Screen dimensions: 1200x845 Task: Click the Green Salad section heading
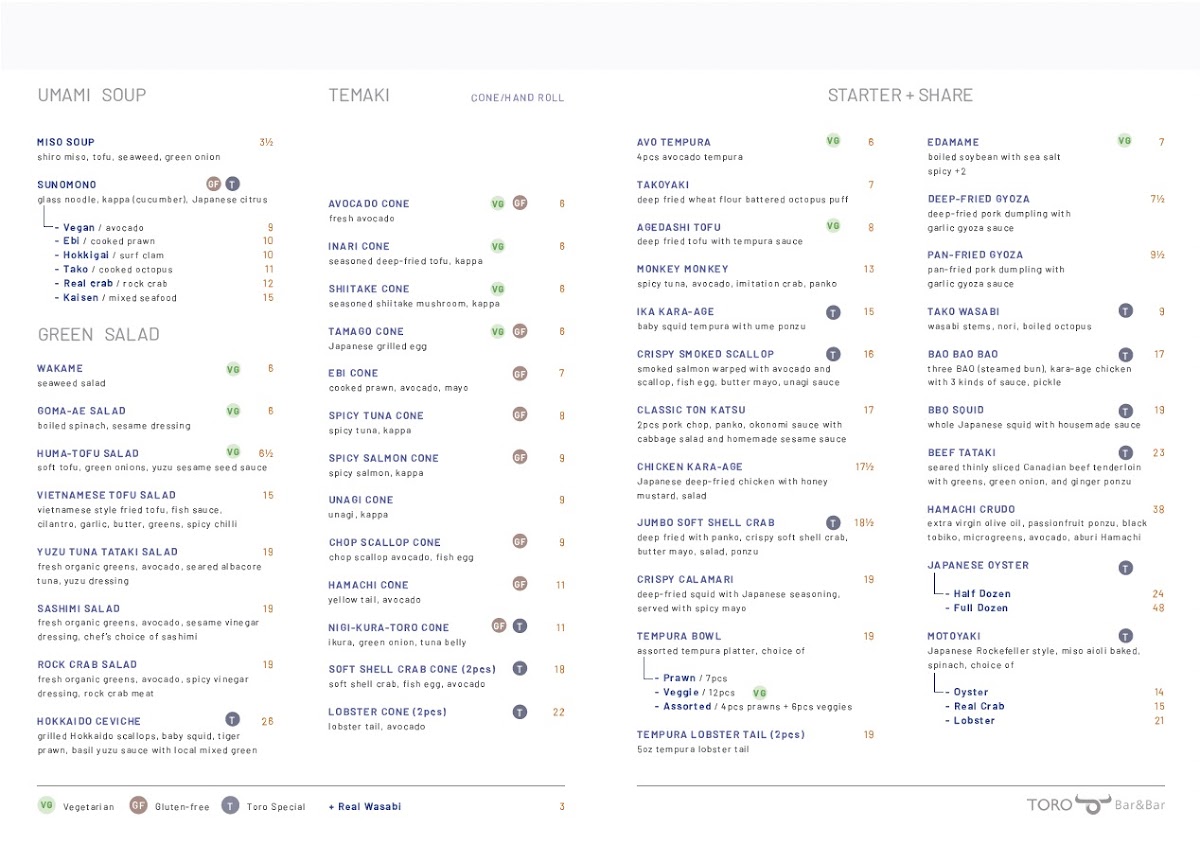pyautogui.click(x=98, y=334)
